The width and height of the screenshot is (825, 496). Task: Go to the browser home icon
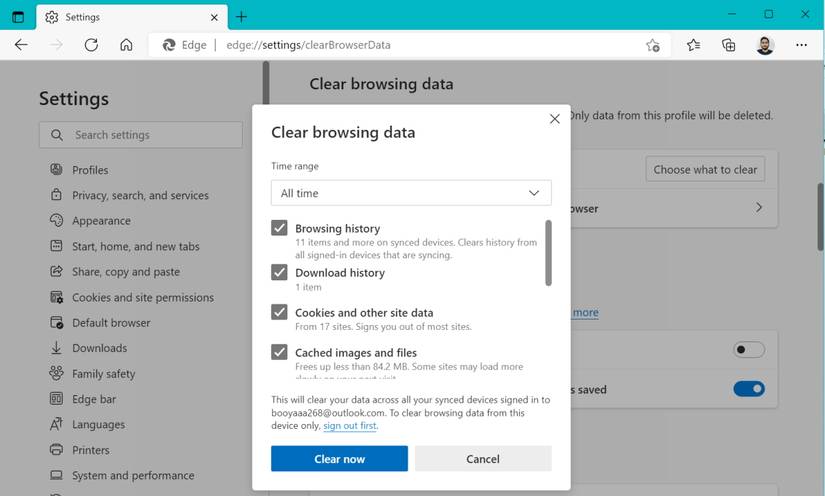click(126, 45)
